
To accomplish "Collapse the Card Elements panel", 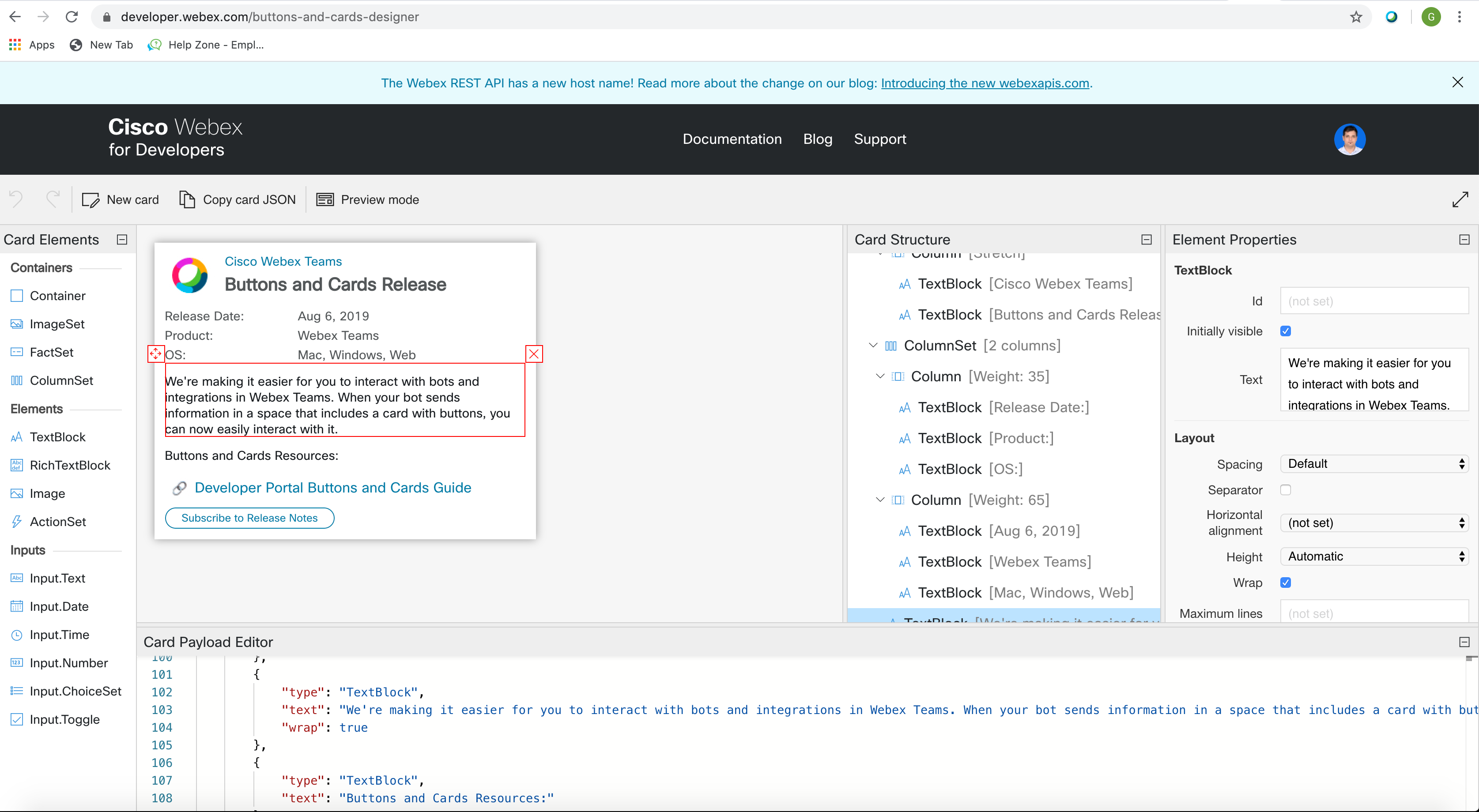I will 122,239.
